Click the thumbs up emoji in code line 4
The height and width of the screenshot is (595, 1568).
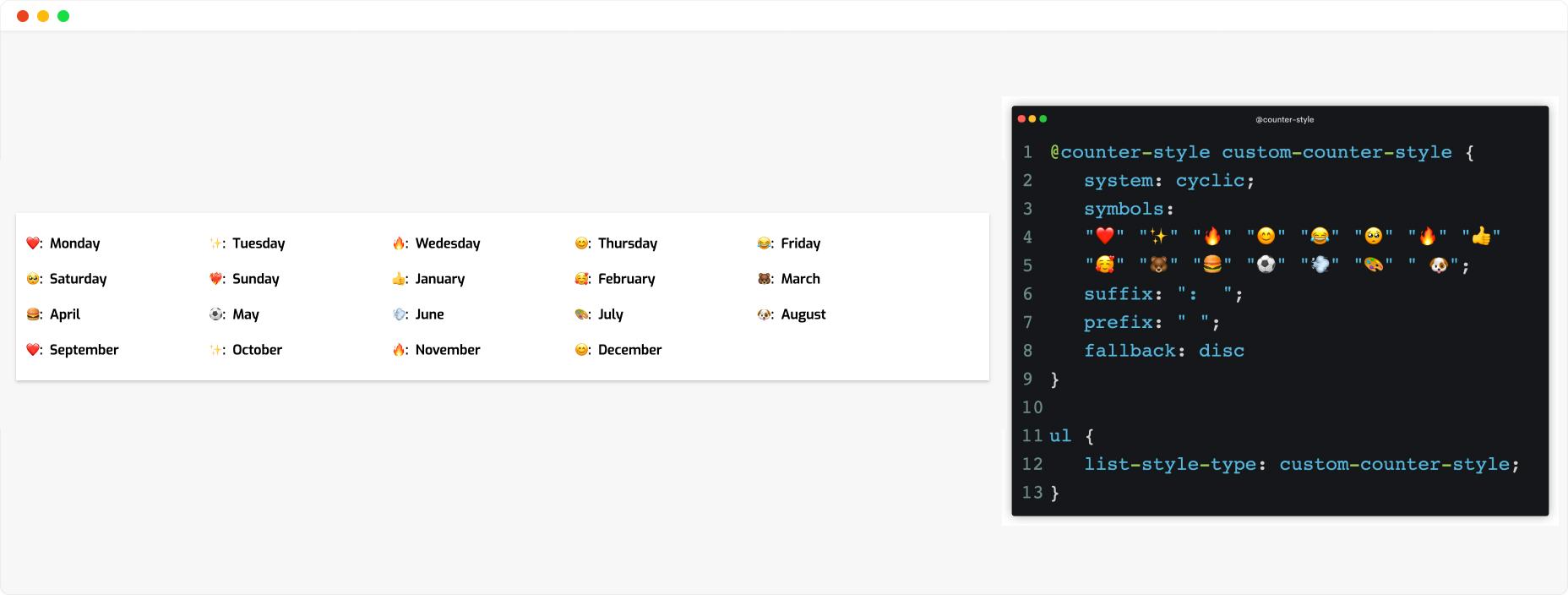coord(1481,237)
